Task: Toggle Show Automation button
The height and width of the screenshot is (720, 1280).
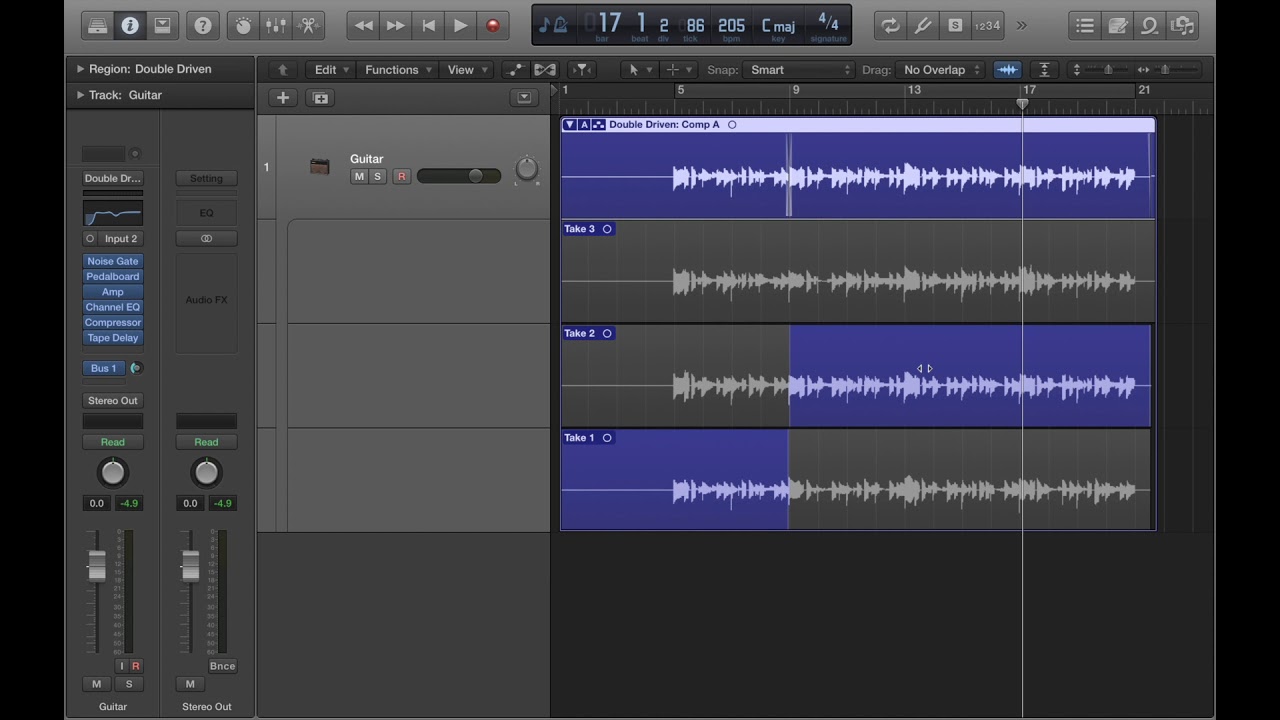Action: tap(515, 70)
